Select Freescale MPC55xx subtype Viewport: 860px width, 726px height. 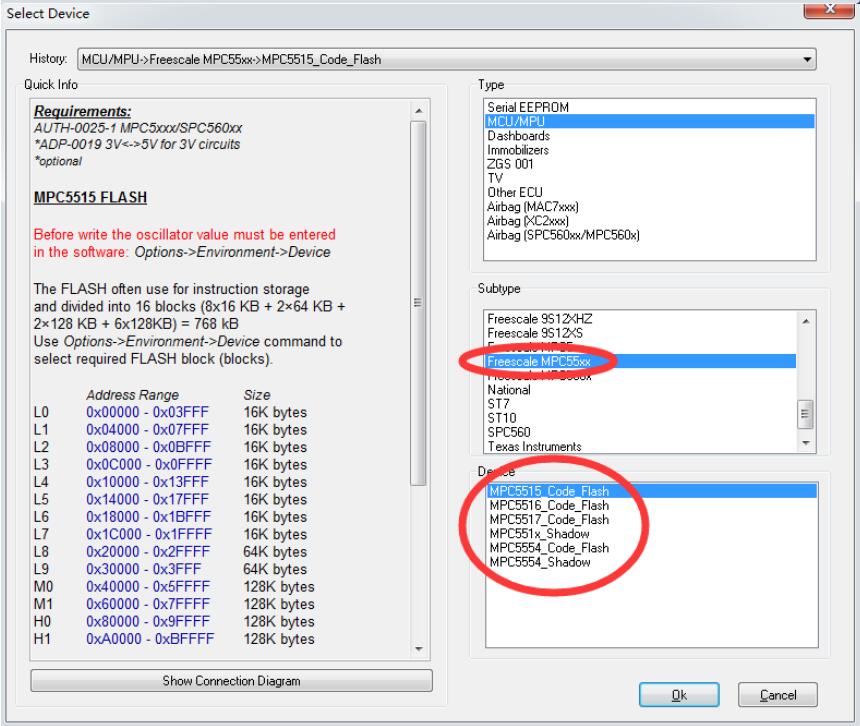tap(641, 361)
